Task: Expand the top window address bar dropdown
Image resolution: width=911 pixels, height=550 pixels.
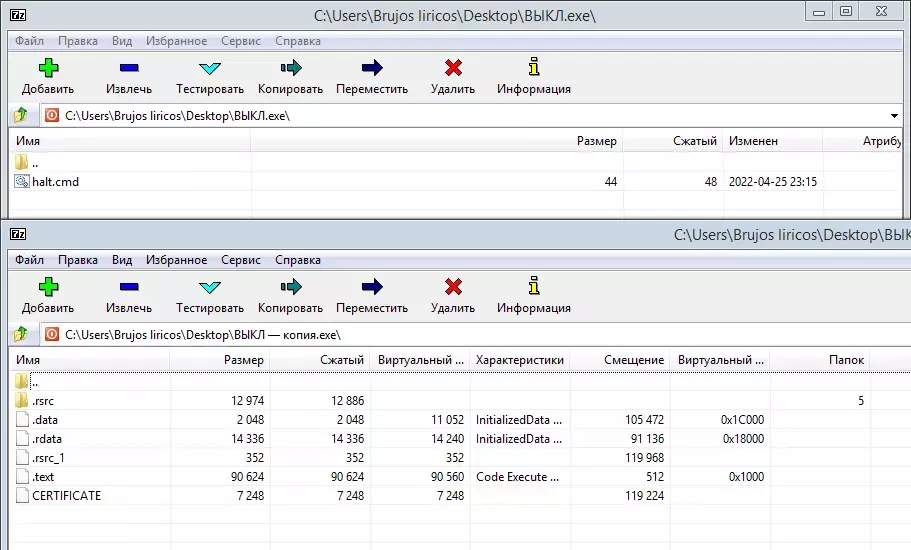Action: [x=894, y=116]
